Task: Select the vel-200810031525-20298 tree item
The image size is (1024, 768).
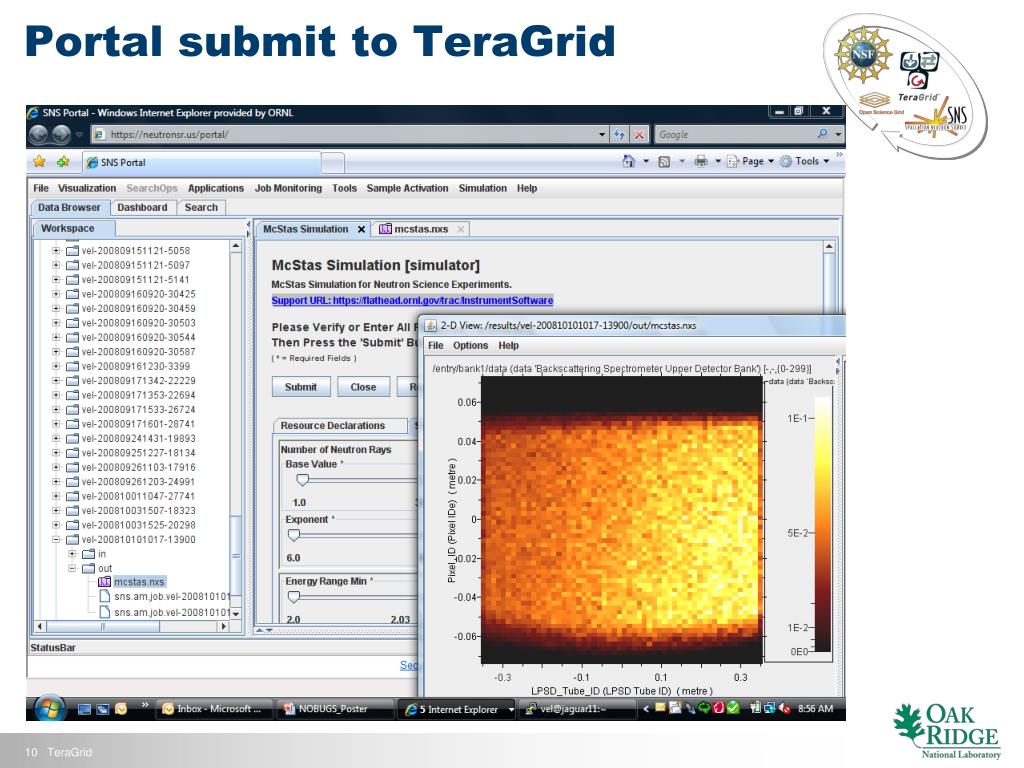Action: point(138,525)
